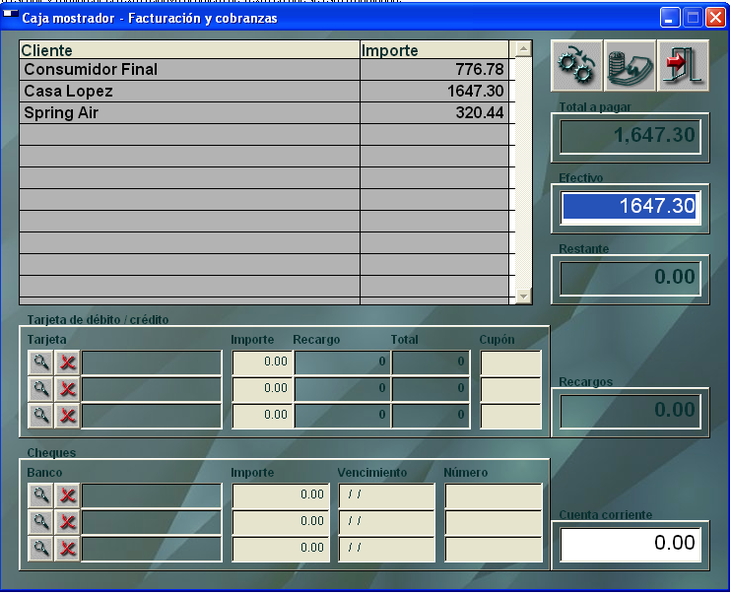Click the Restante display field
Image resolution: width=730 pixels, height=593 pixels.
pyautogui.click(x=630, y=277)
